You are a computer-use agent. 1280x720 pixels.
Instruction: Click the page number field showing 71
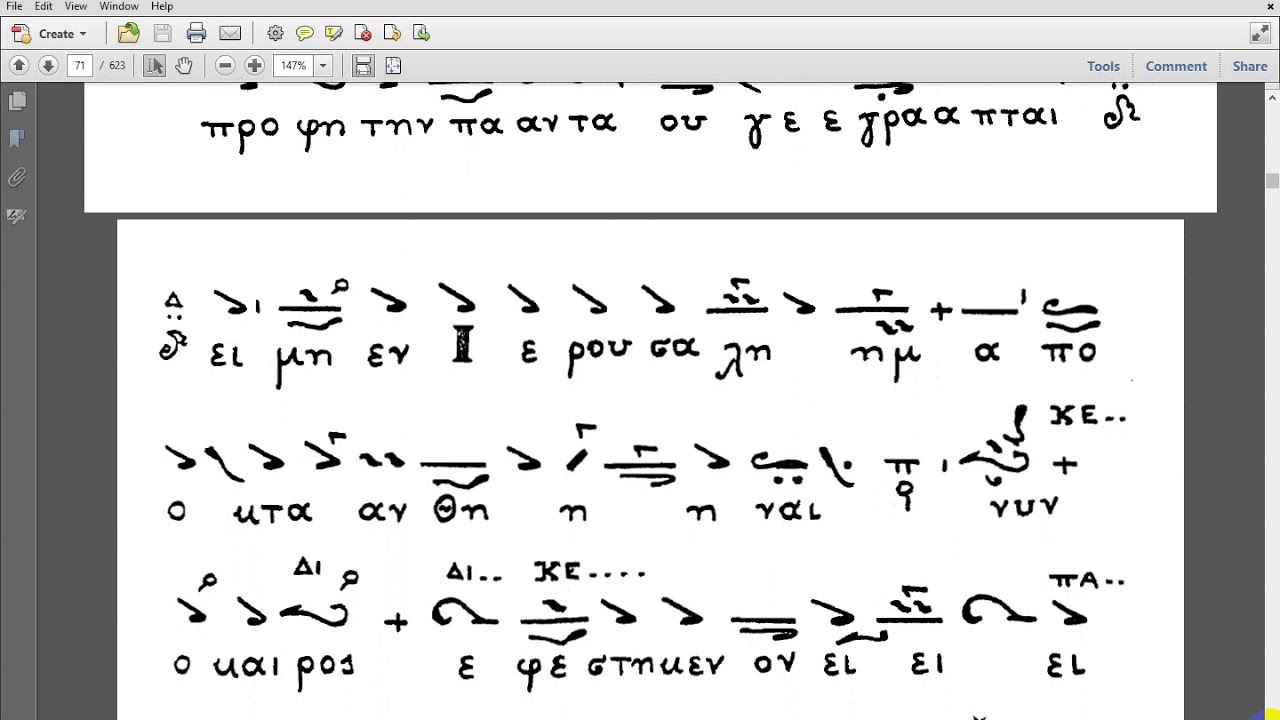80,66
